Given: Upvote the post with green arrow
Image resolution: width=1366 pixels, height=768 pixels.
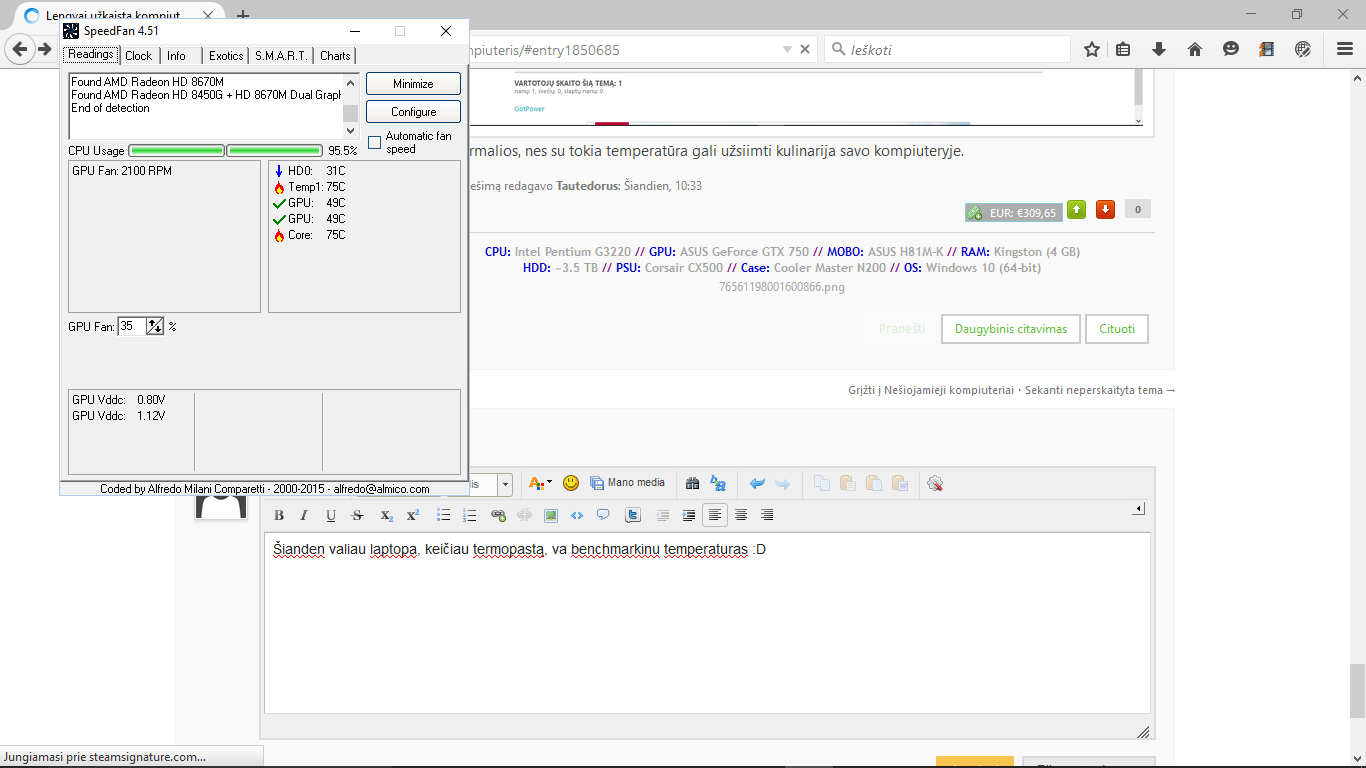Looking at the screenshot, I should coord(1076,210).
